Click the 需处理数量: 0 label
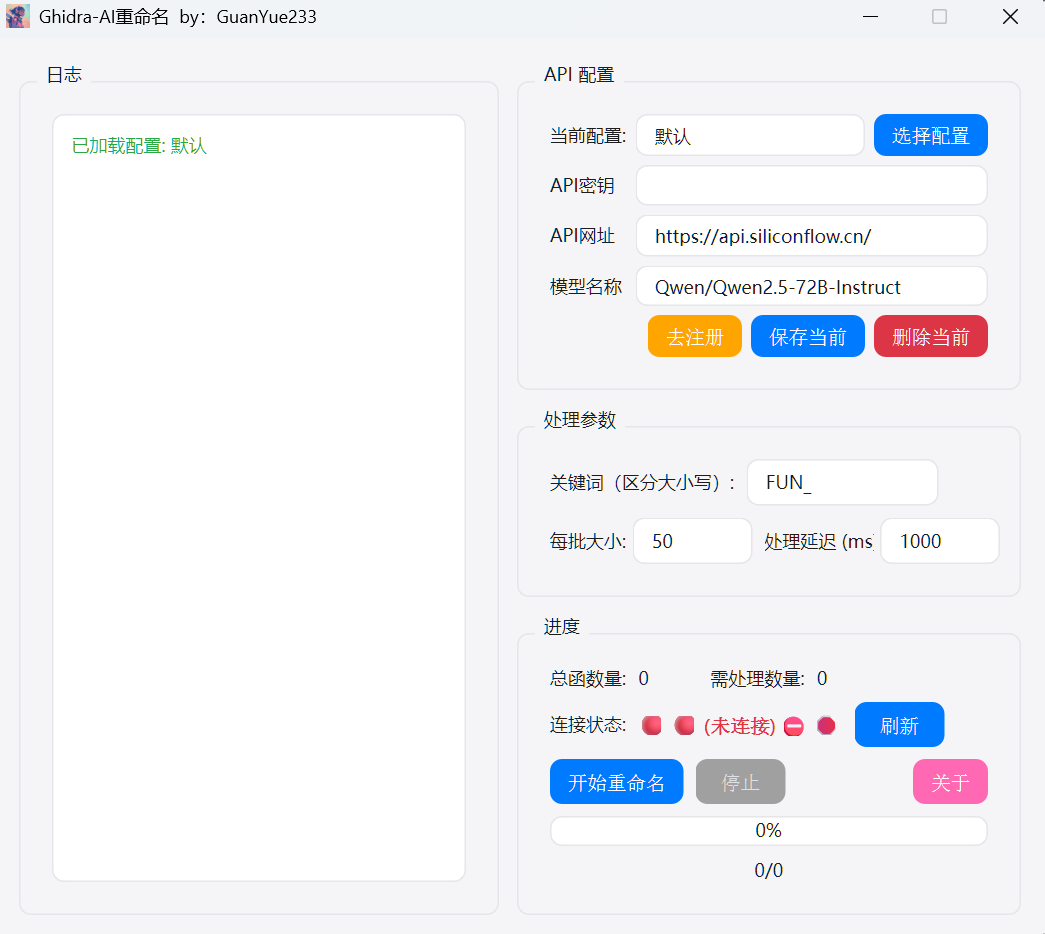1045x934 pixels. [768, 679]
